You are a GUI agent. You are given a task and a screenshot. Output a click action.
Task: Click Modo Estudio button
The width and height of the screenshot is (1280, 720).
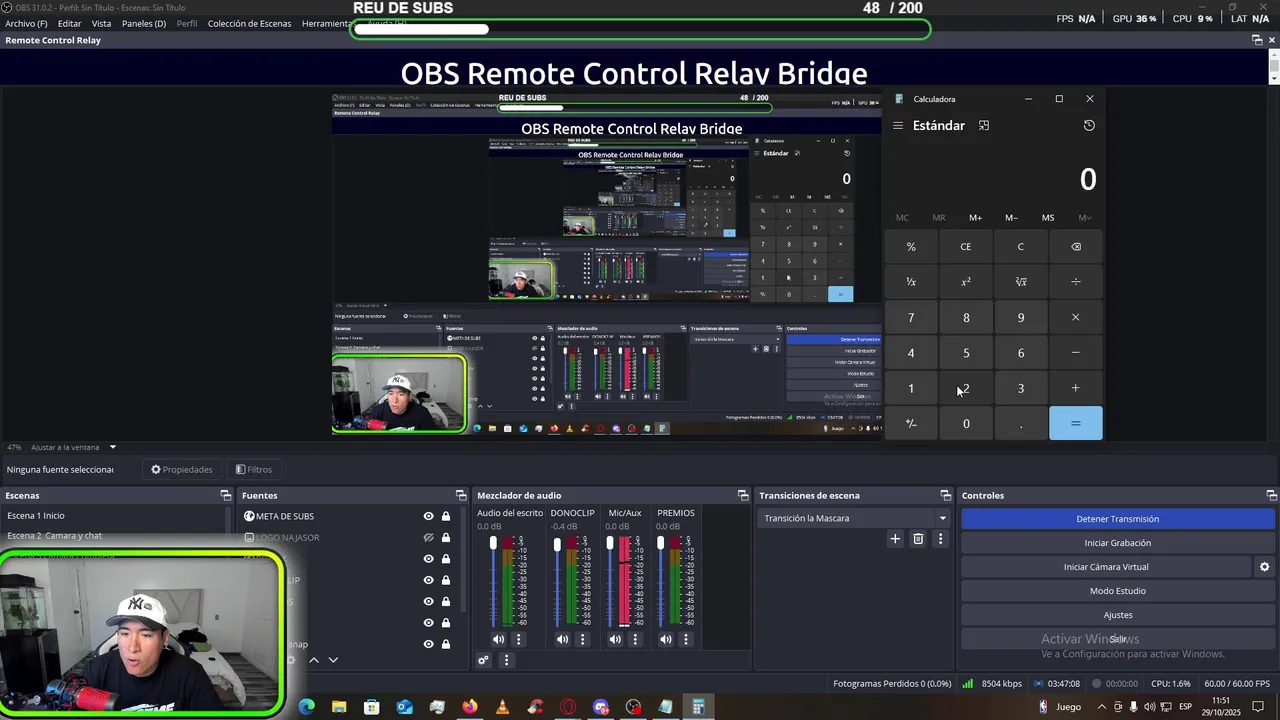(1117, 591)
